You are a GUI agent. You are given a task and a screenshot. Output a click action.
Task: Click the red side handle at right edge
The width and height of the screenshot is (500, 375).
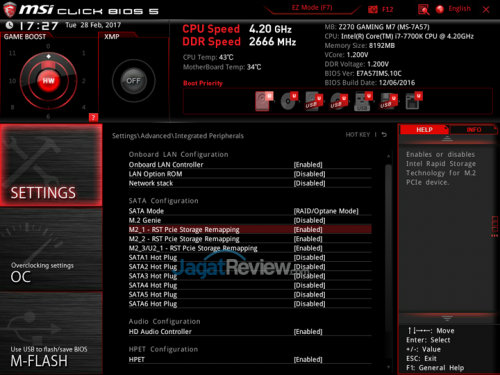(495, 227)
